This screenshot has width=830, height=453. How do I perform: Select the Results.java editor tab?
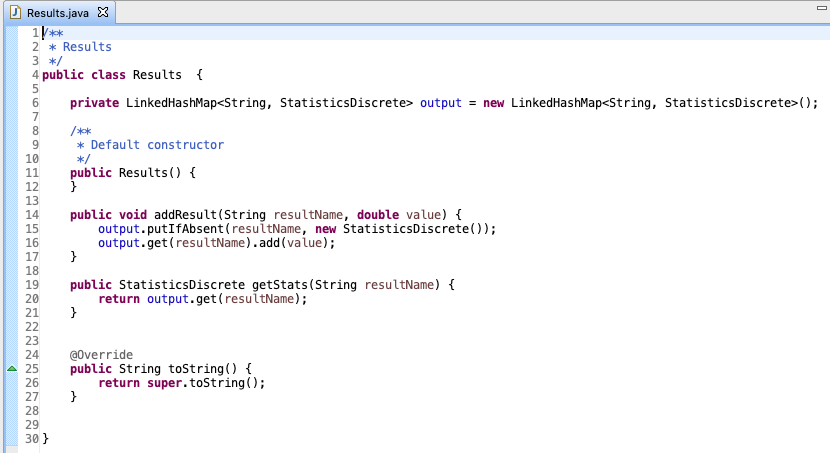[x=59, y=13]
